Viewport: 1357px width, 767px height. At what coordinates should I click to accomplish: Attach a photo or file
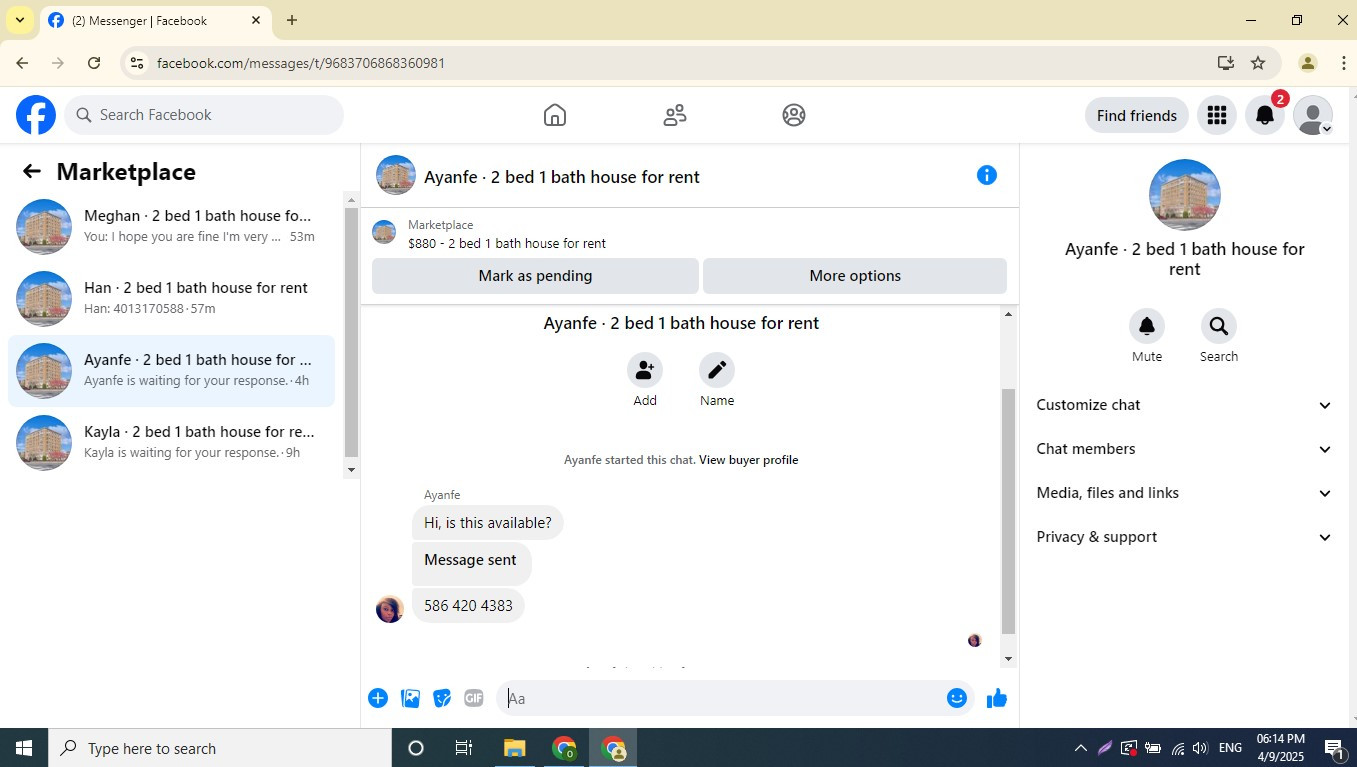click(x=410, y=698)
